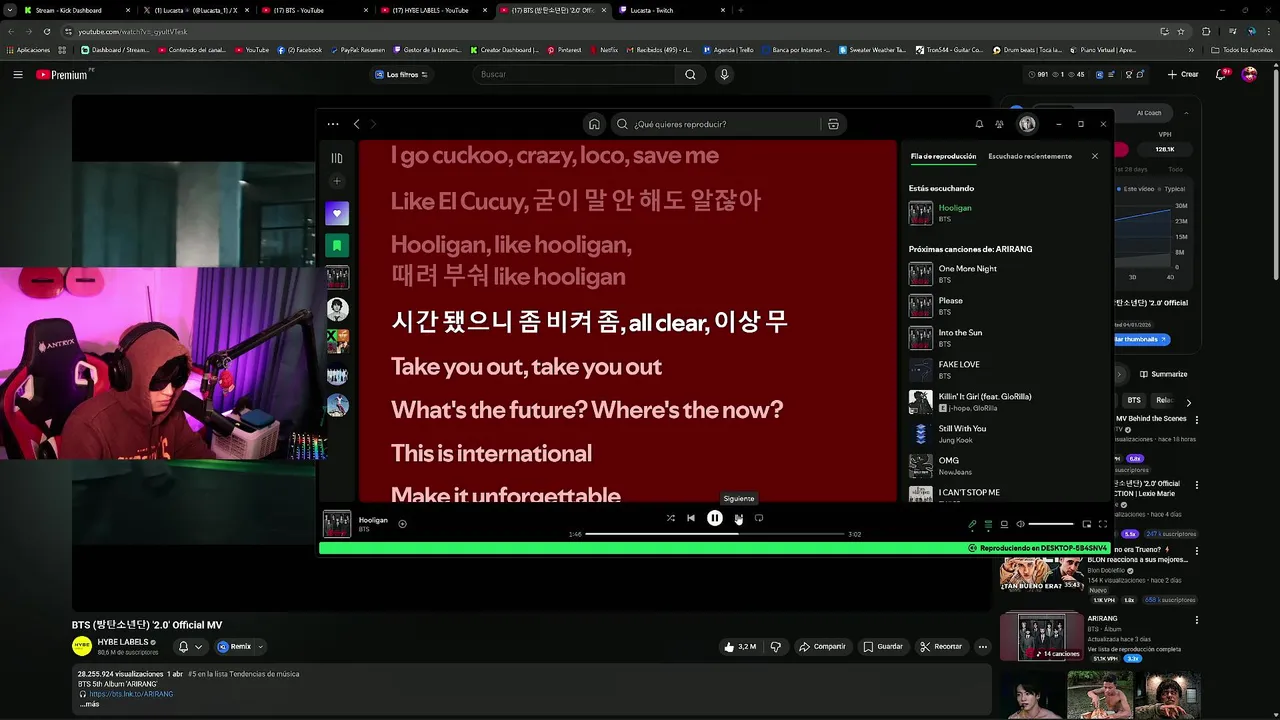Pause the Hooligan track in Spotify

[715, 518]
